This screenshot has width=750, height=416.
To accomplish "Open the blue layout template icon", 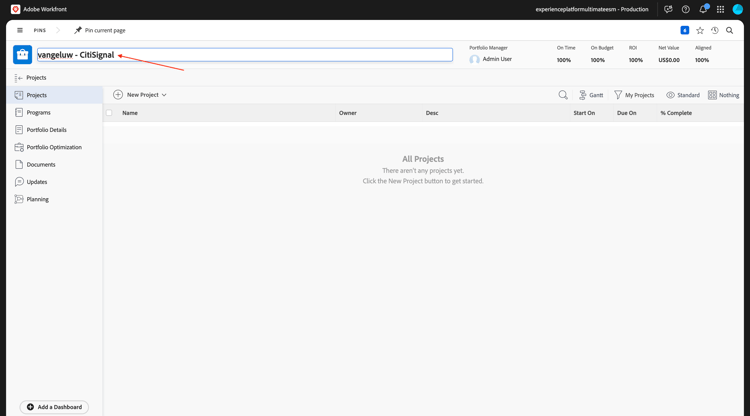I will coord(684,30).
